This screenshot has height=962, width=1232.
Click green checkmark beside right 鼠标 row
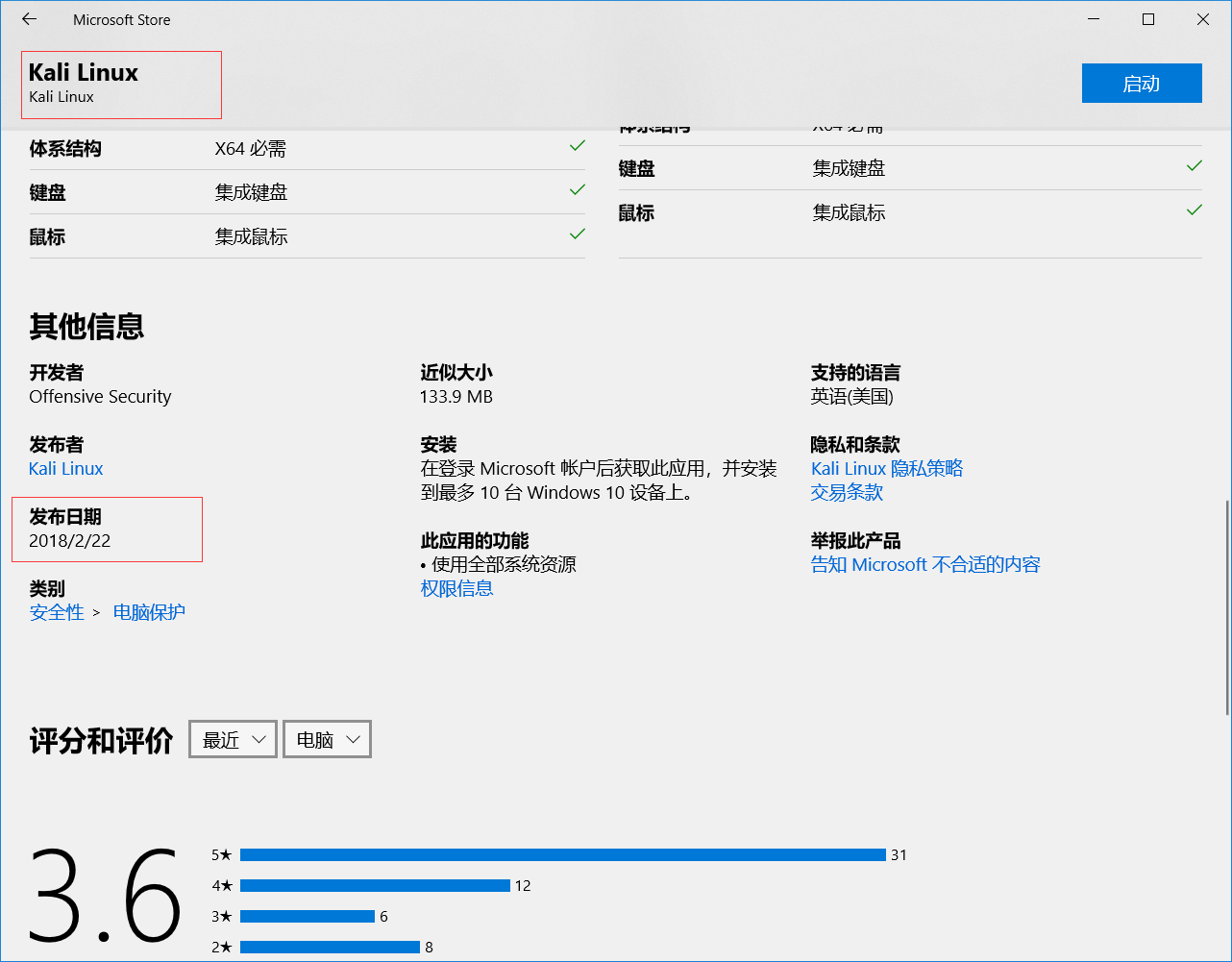click(x=1194, y=210)
